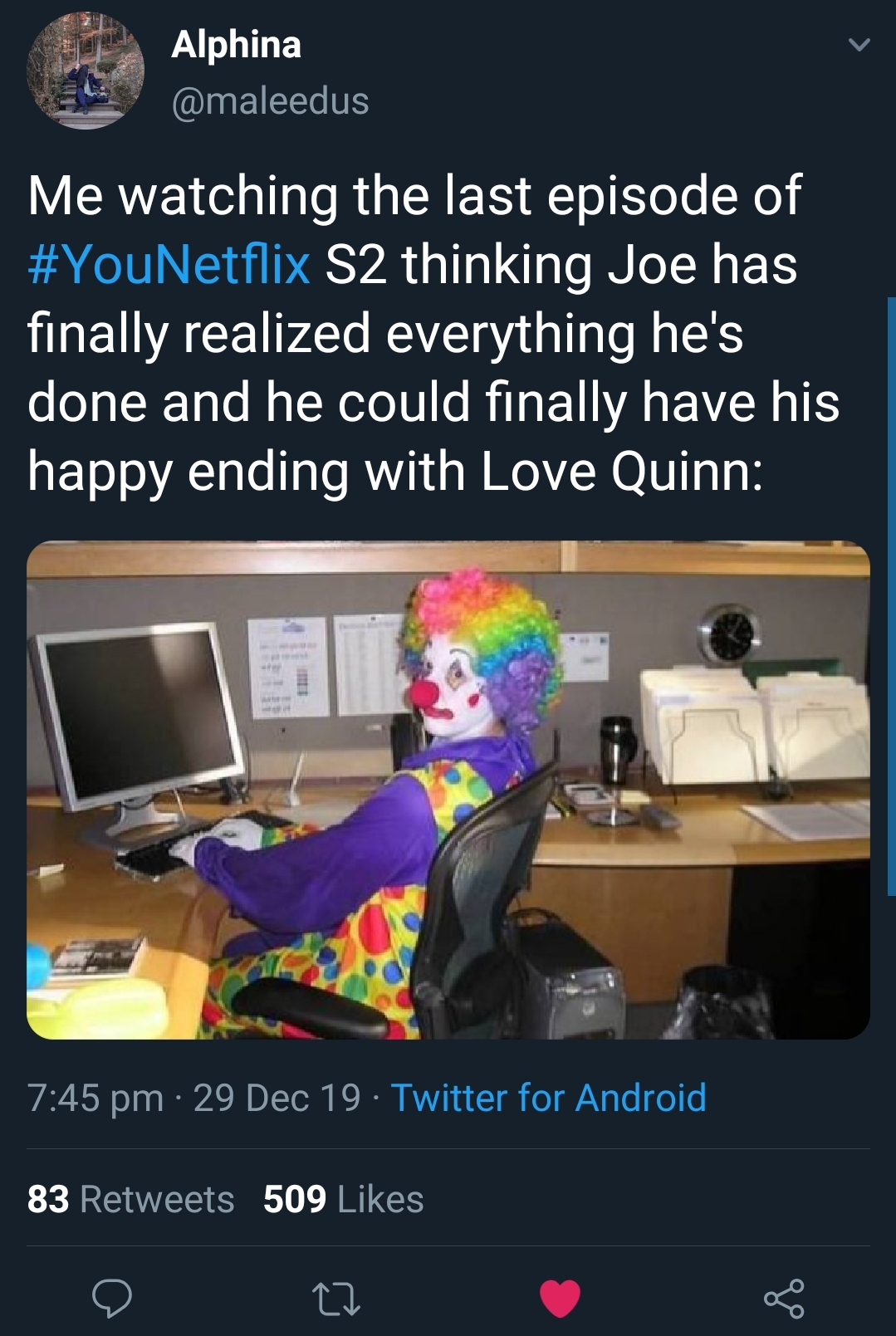896x1336 pixels.
Task: Tap the @maleedus handle
Action: tap(270, 101)
